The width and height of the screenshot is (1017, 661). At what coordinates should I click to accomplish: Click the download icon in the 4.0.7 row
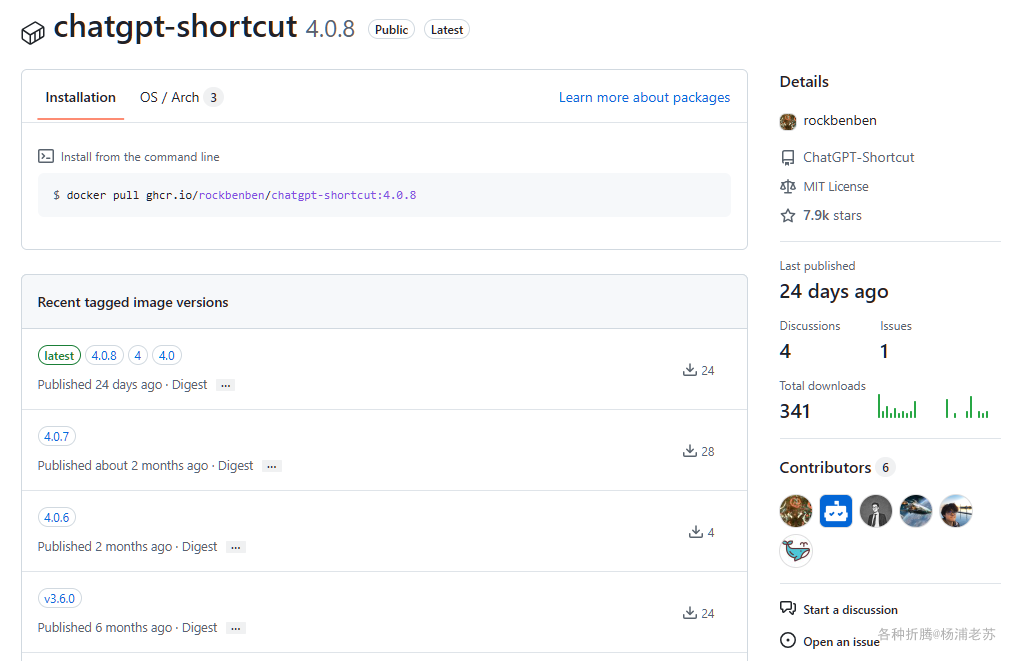(689, 451)
